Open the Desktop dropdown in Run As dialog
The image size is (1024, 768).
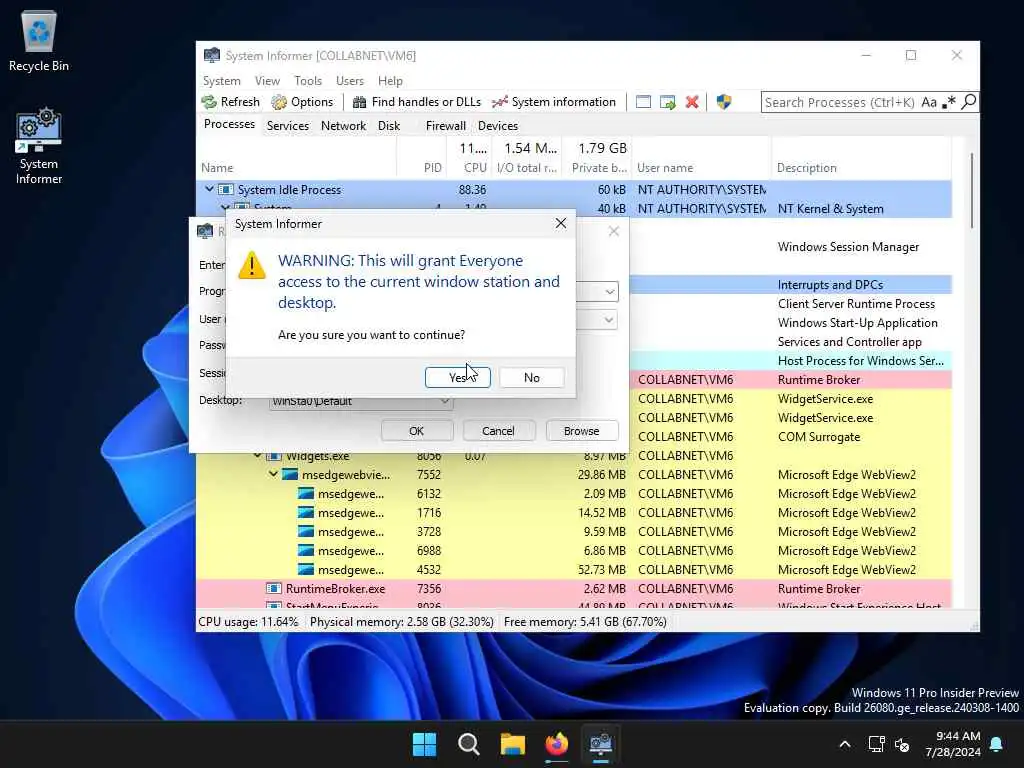coord(444,401)
